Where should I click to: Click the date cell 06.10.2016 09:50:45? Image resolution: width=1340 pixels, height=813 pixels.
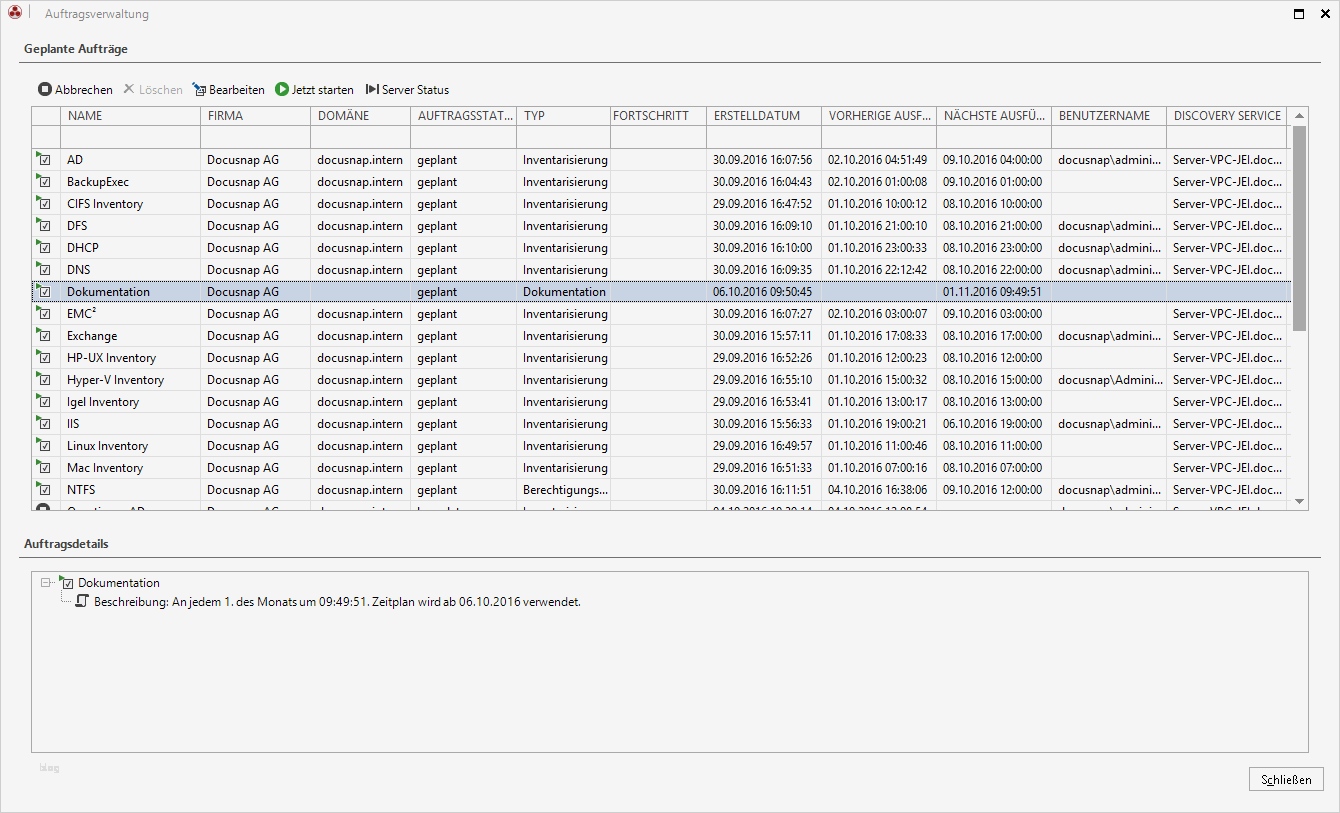tap(762, 292)
